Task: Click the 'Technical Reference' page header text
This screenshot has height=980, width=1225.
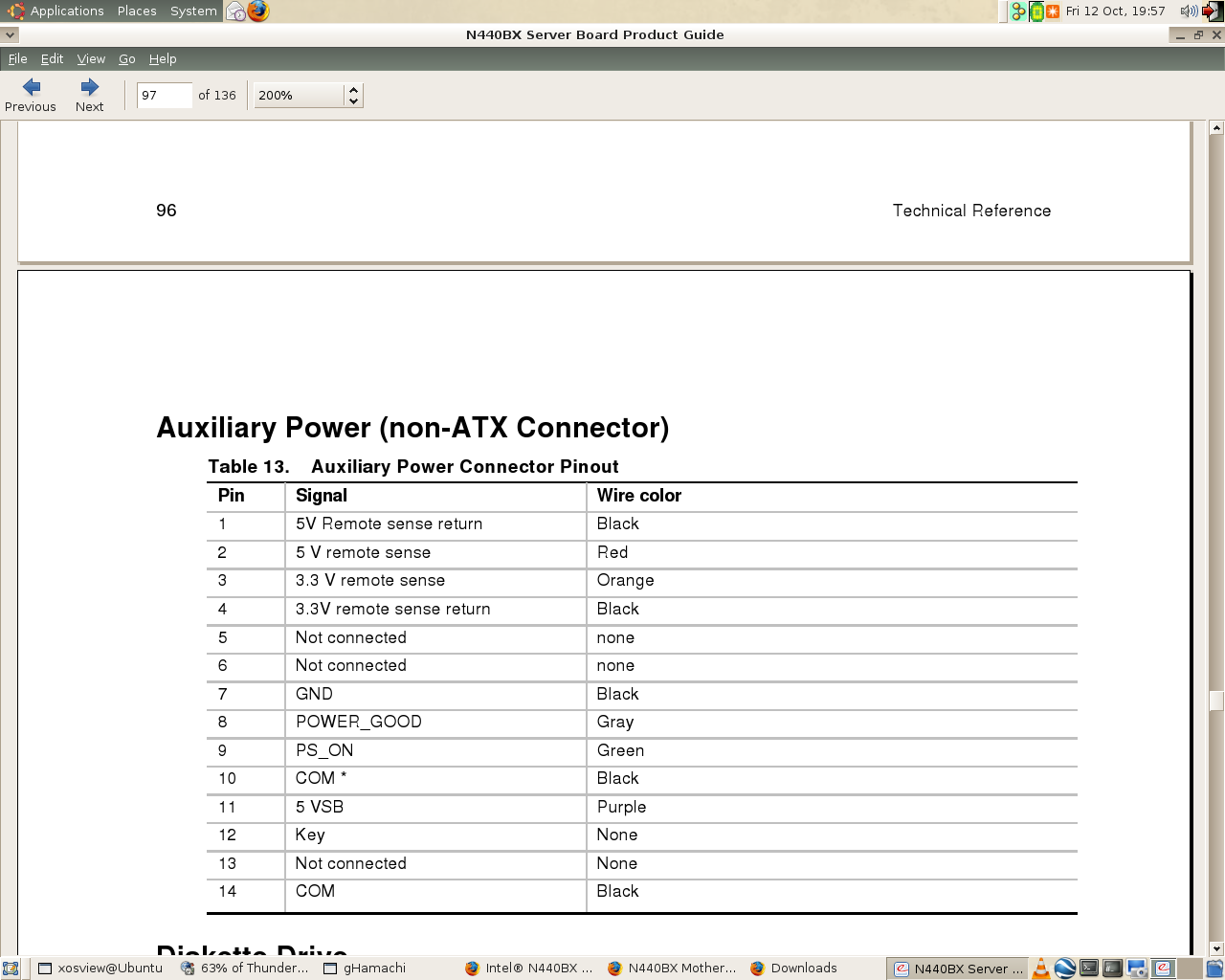Action: point(971,211)
